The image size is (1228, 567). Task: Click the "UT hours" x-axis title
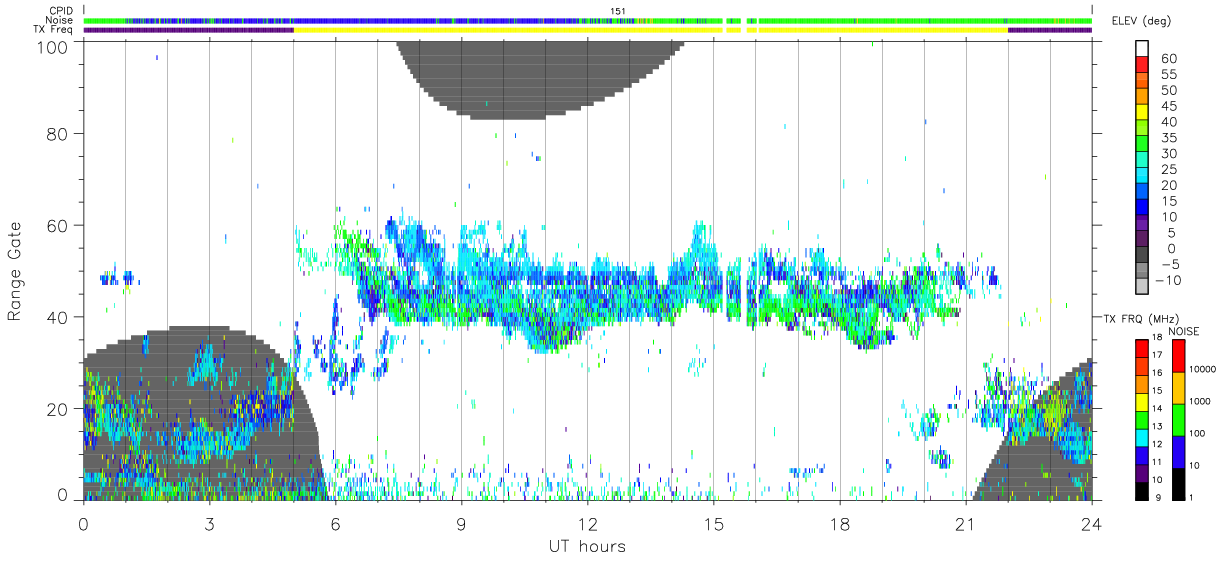(587, 546)
